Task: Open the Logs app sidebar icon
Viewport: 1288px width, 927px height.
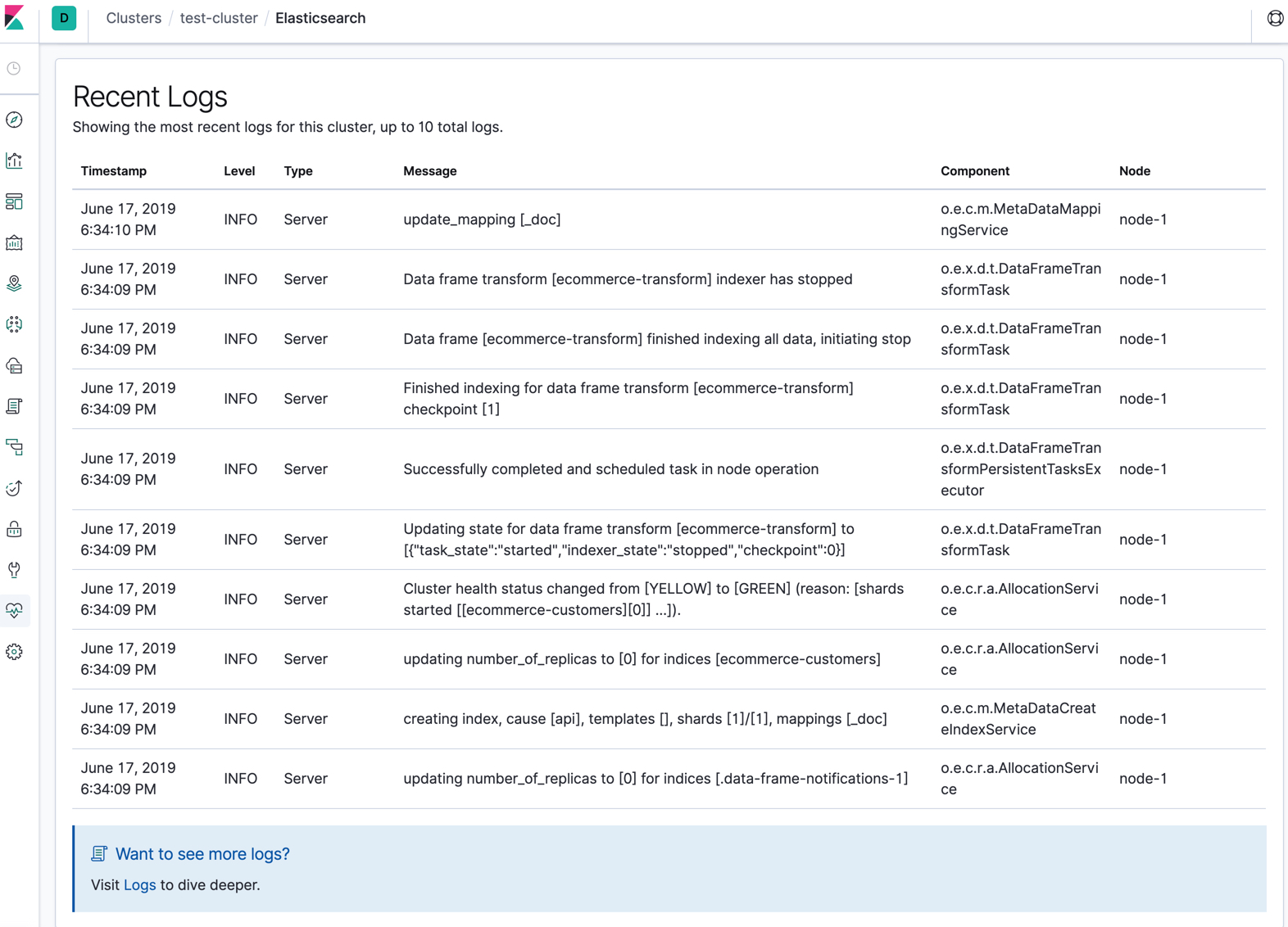Action: 15,406
